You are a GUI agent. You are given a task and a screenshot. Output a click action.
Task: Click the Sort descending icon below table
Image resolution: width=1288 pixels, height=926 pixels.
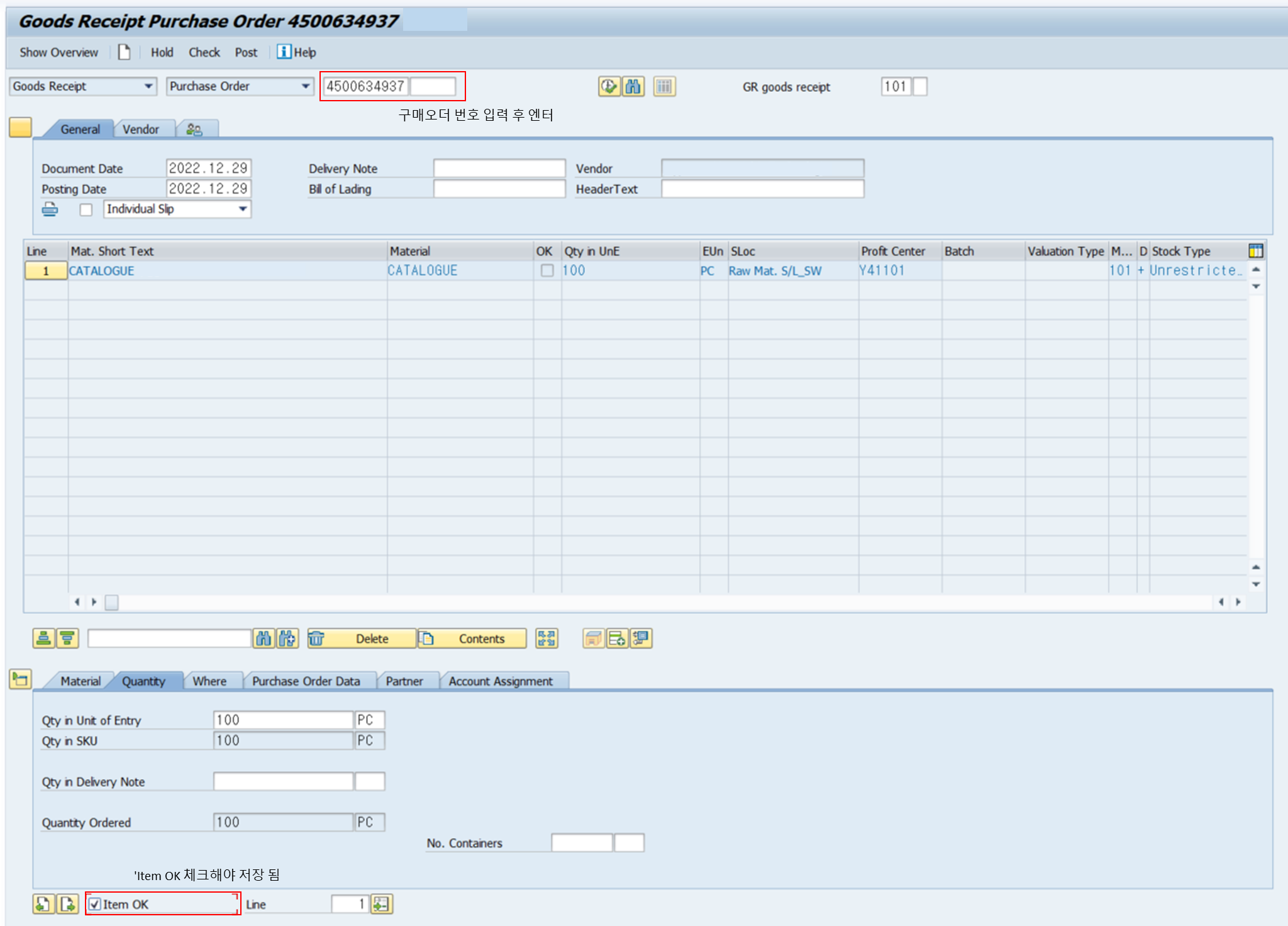(x=67, y=639)
